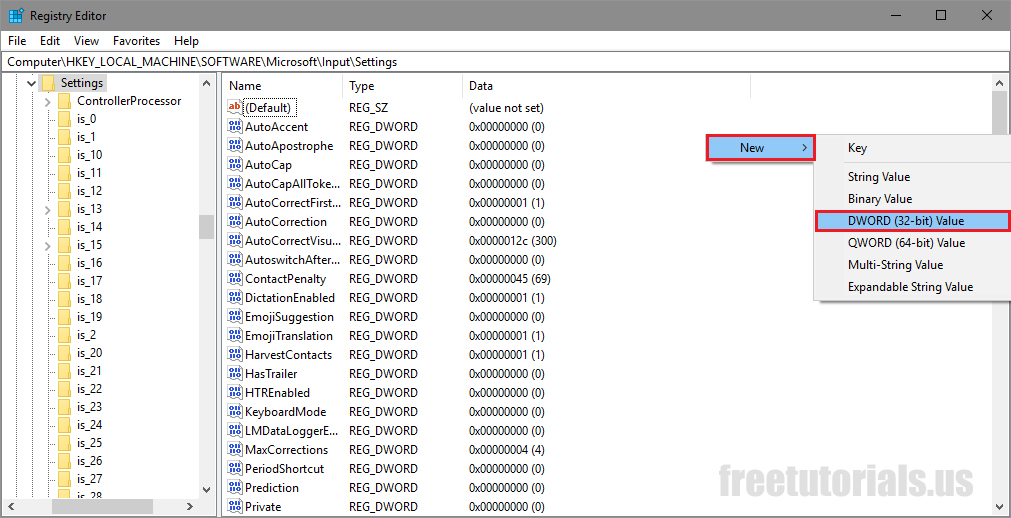
Task: Choose DWORD (32-bit) Value from submenu
Action: (911, 221)
